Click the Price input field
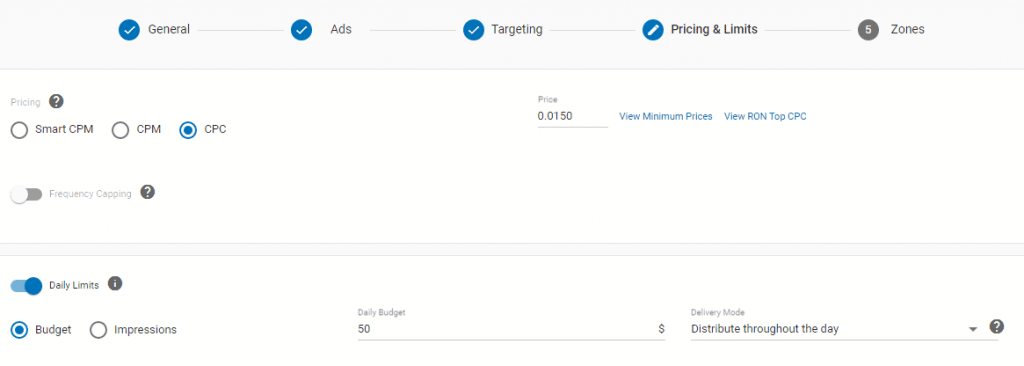 573,116
